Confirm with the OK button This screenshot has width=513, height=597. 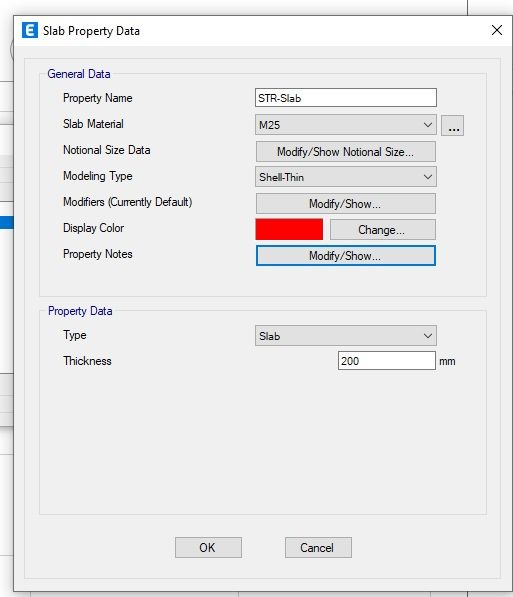point(208,548)
